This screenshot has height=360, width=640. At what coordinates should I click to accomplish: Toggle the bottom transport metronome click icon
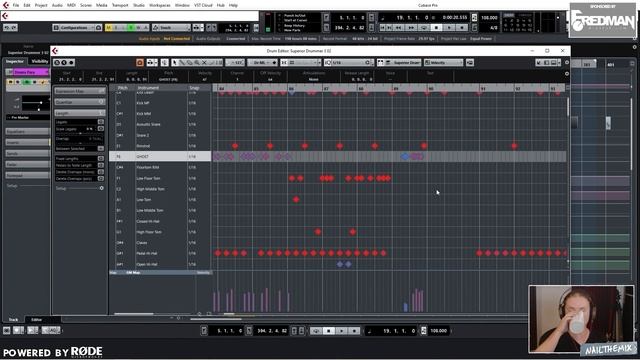click(x=424, y=331)
